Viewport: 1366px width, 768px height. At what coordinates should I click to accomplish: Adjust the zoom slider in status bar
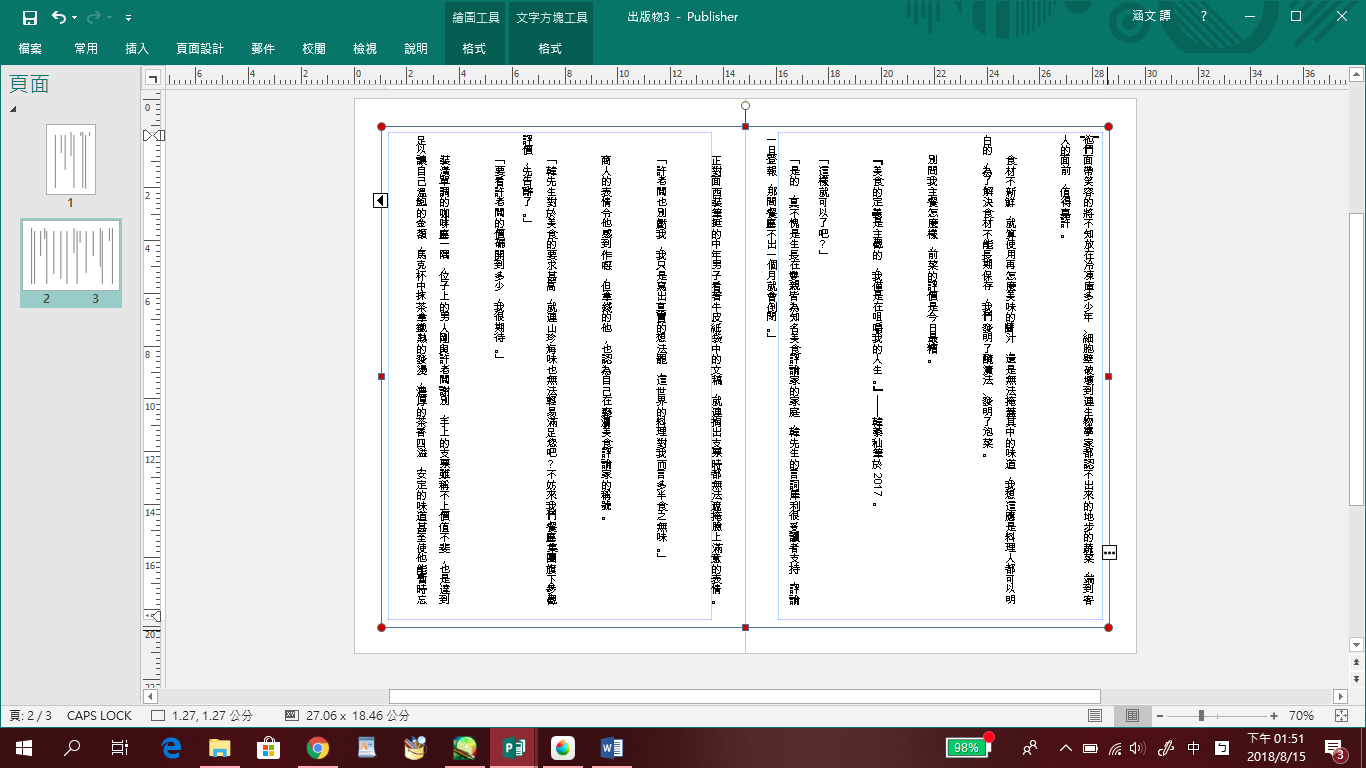pyautogui.click(x=1201, y=716)
